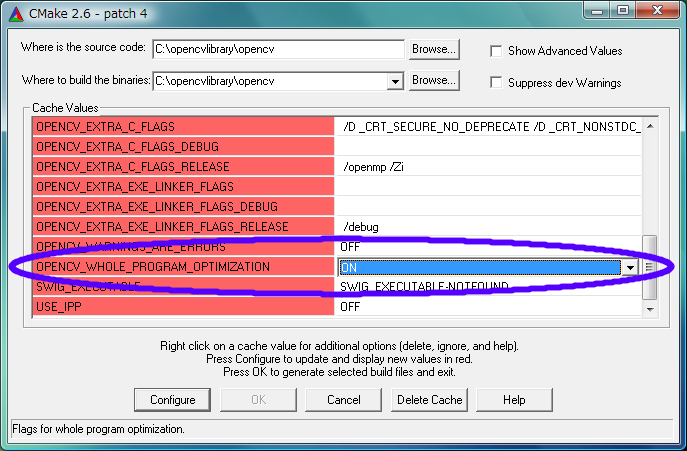Select OPENCV_EXTRA_EXE_LINKER_FLAGS_DEBUG row

pos(184,207)
